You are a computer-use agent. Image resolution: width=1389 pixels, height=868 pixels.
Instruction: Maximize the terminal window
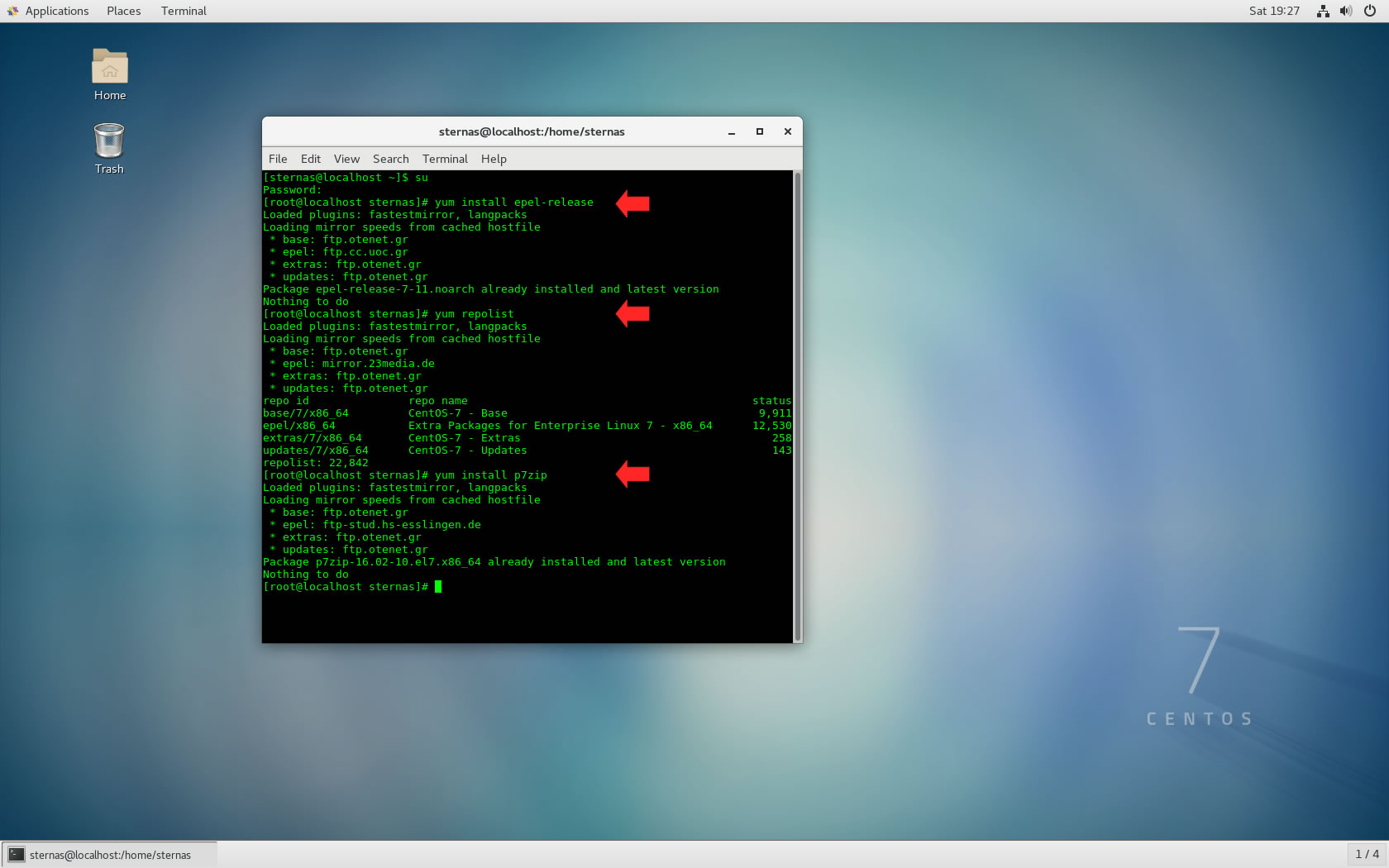(760, 131)
